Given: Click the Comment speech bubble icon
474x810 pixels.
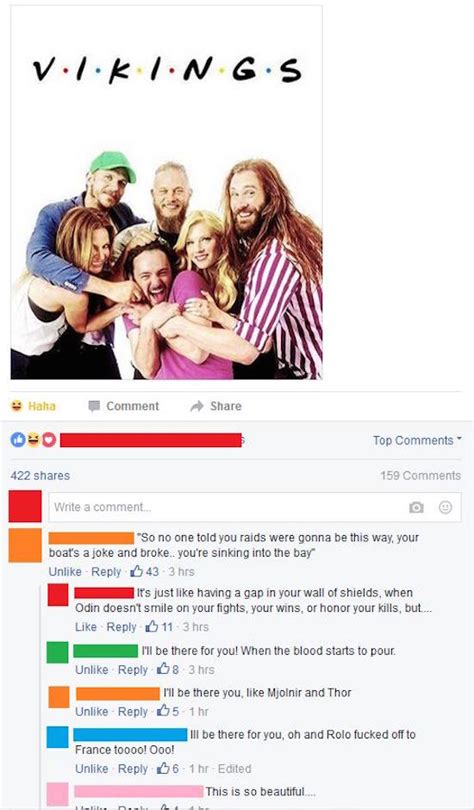Looking at the screenshot, I should click(x=93, y=407).
